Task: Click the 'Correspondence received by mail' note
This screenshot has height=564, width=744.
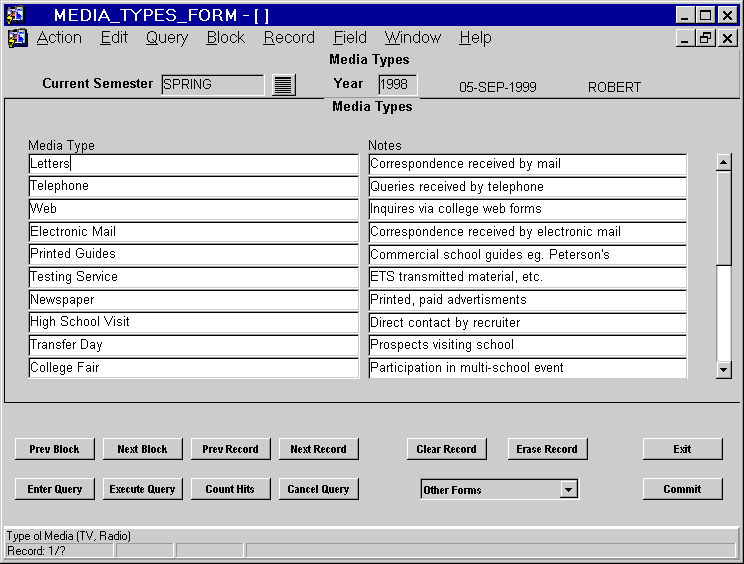Action: (x=528, y=164)
